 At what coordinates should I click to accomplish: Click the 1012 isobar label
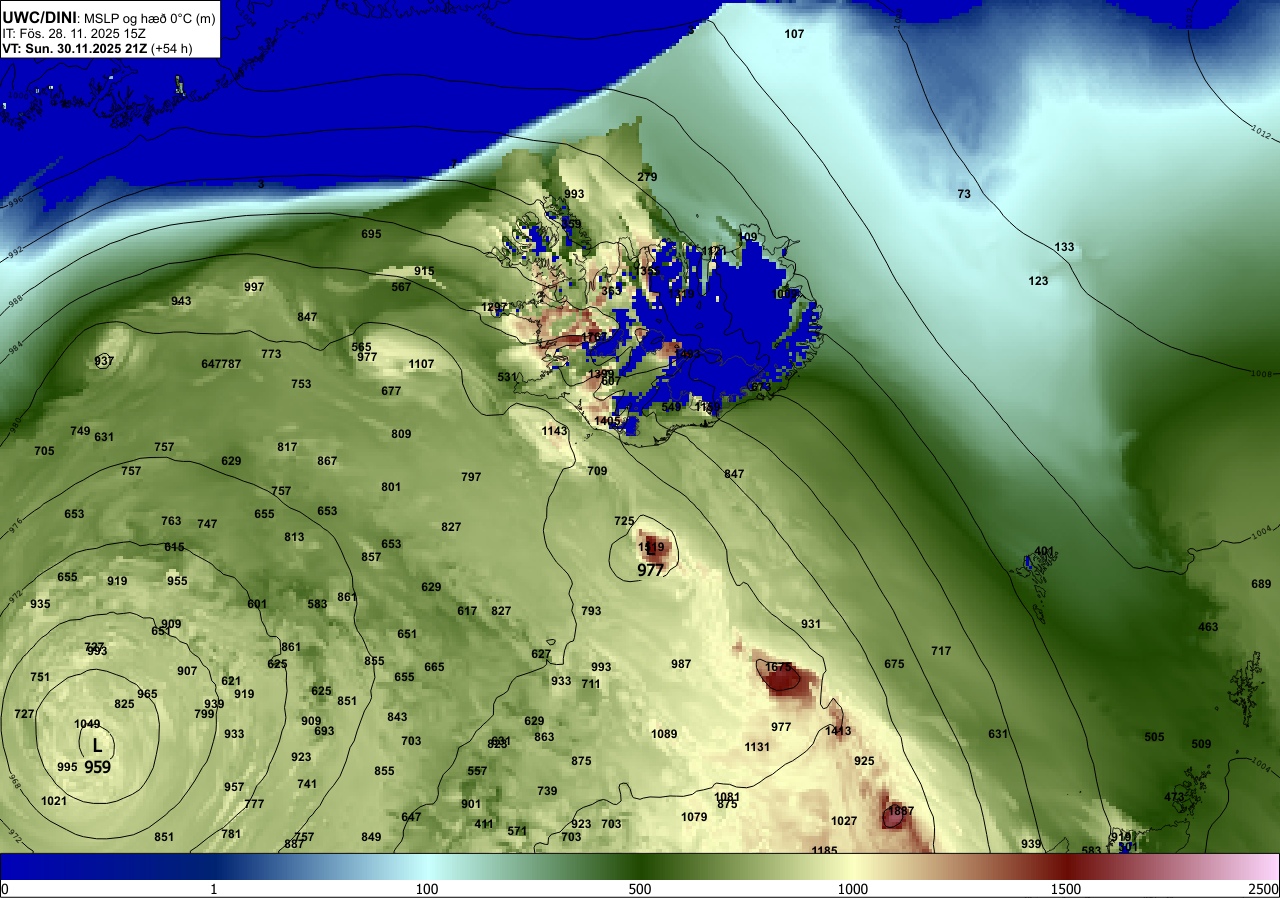click(1263, 130)
